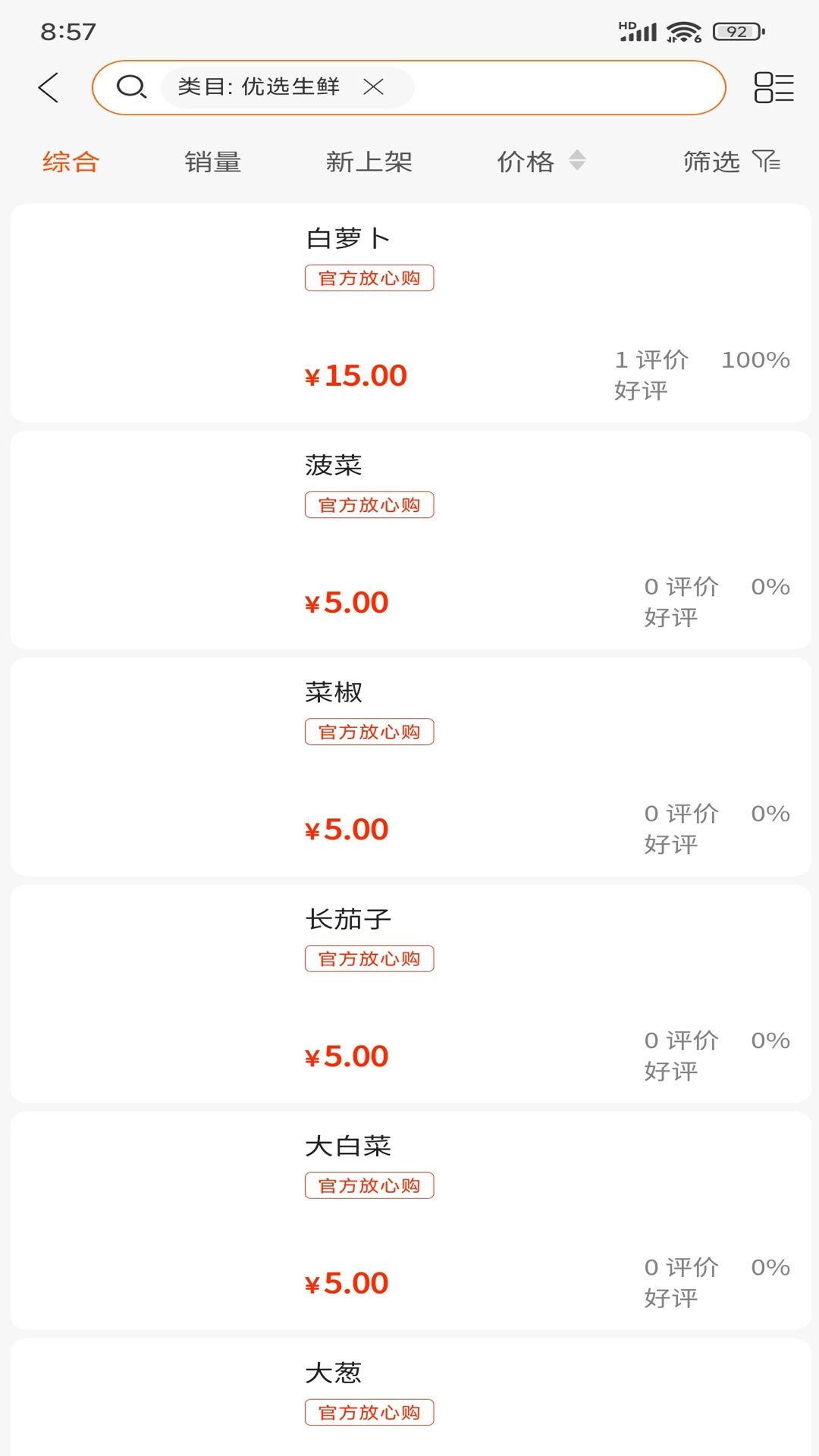Switch to list/grid layout view icon

pos(773,87)
